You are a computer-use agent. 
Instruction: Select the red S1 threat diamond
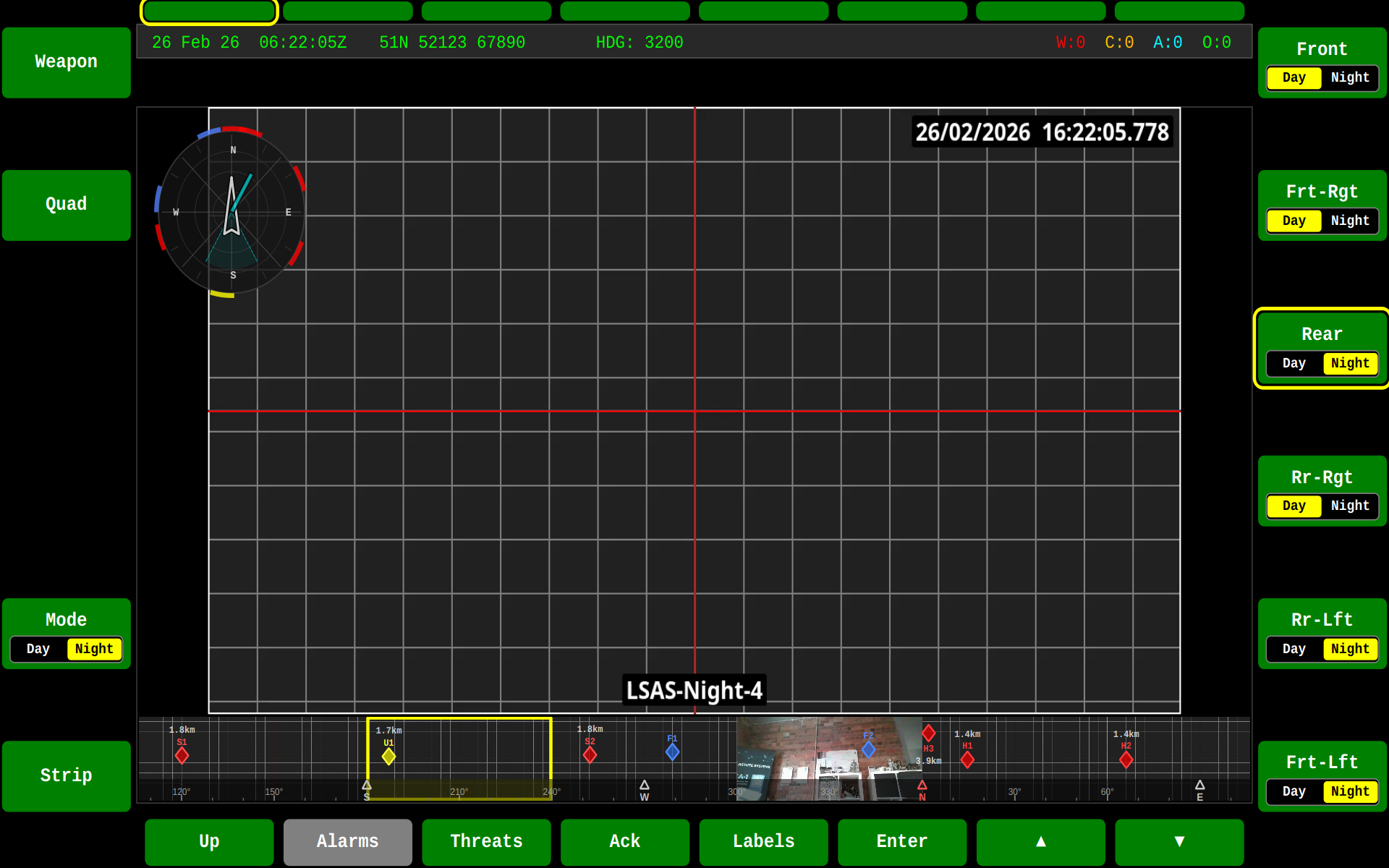182,756
